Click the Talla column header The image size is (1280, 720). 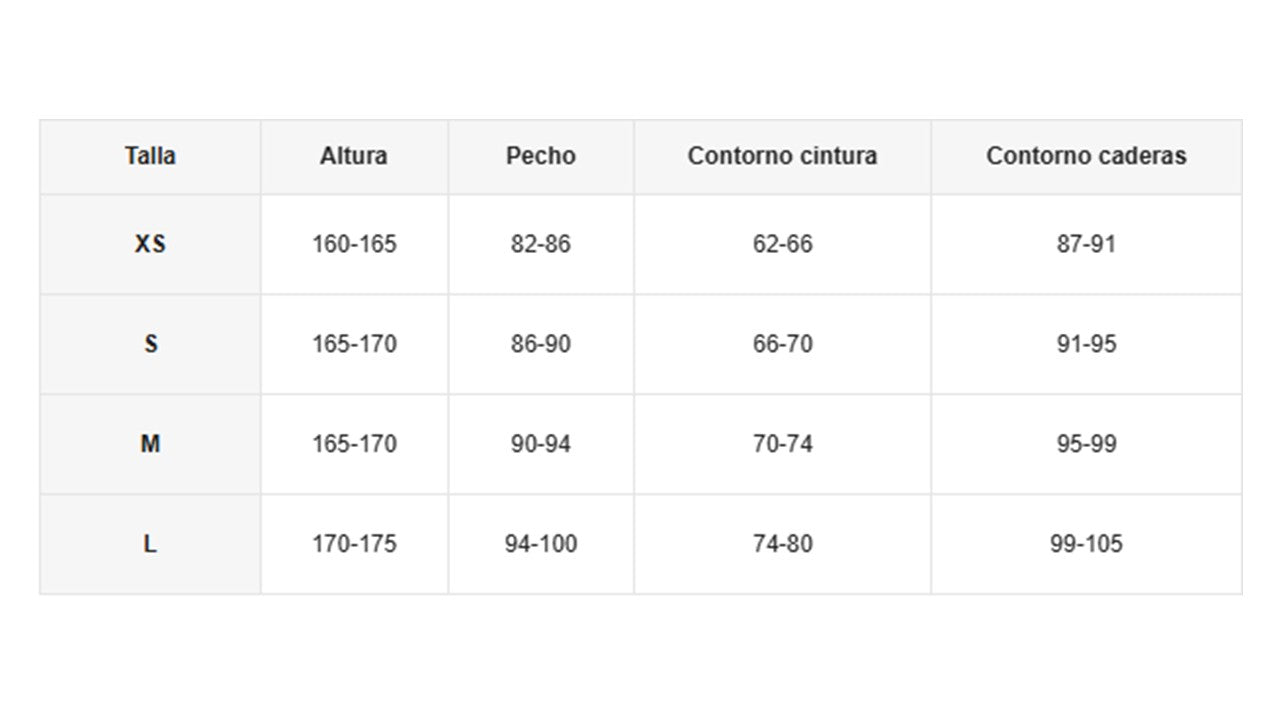click(x=150, y=156)
